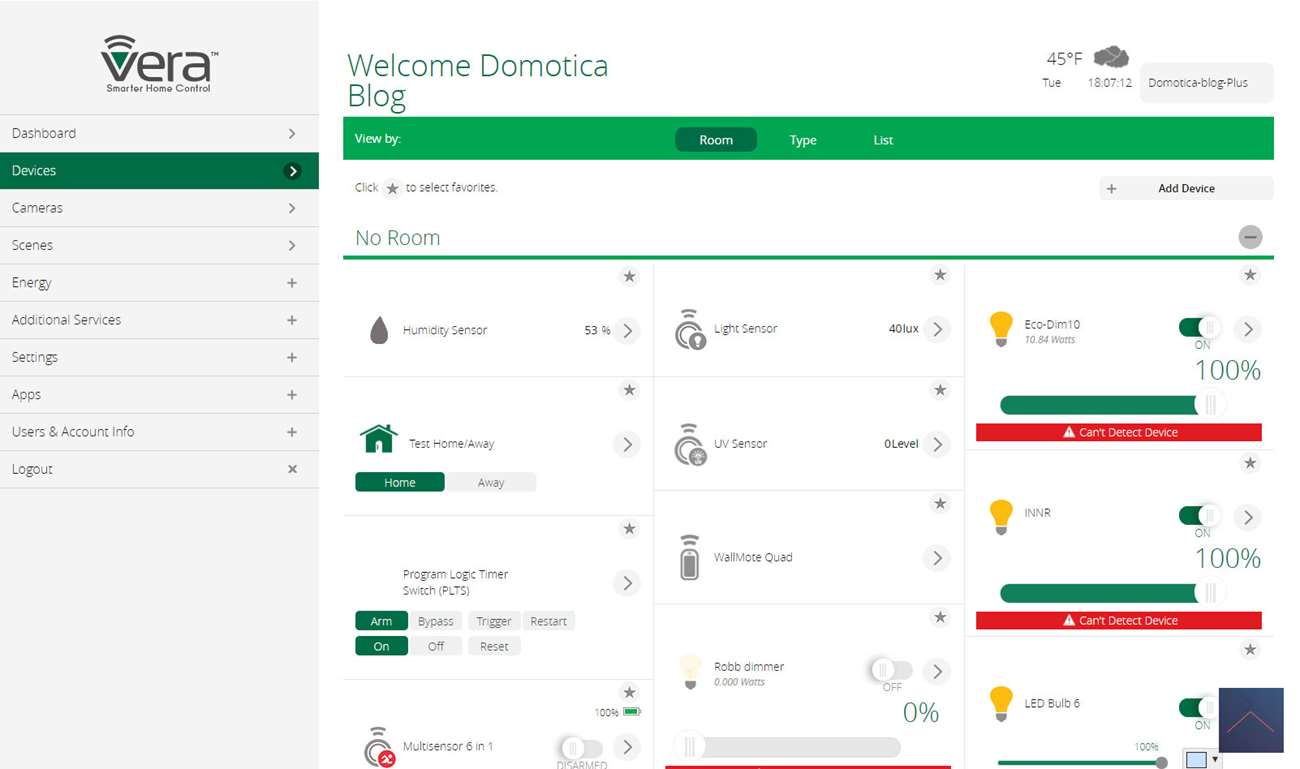The image size is (1300, 769).
Task: Star the UV Sensor device
Action: click(940, 390)
